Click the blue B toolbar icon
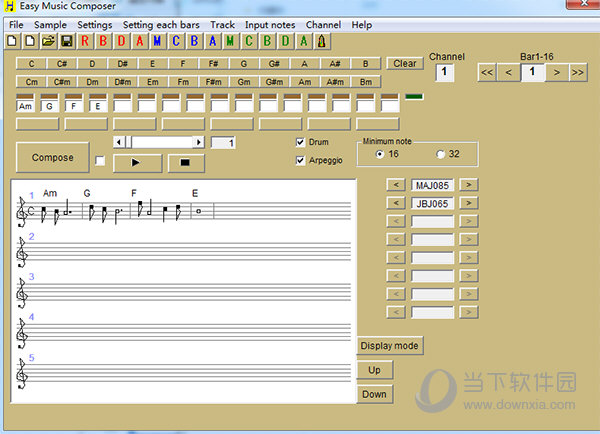 [194, 41]
